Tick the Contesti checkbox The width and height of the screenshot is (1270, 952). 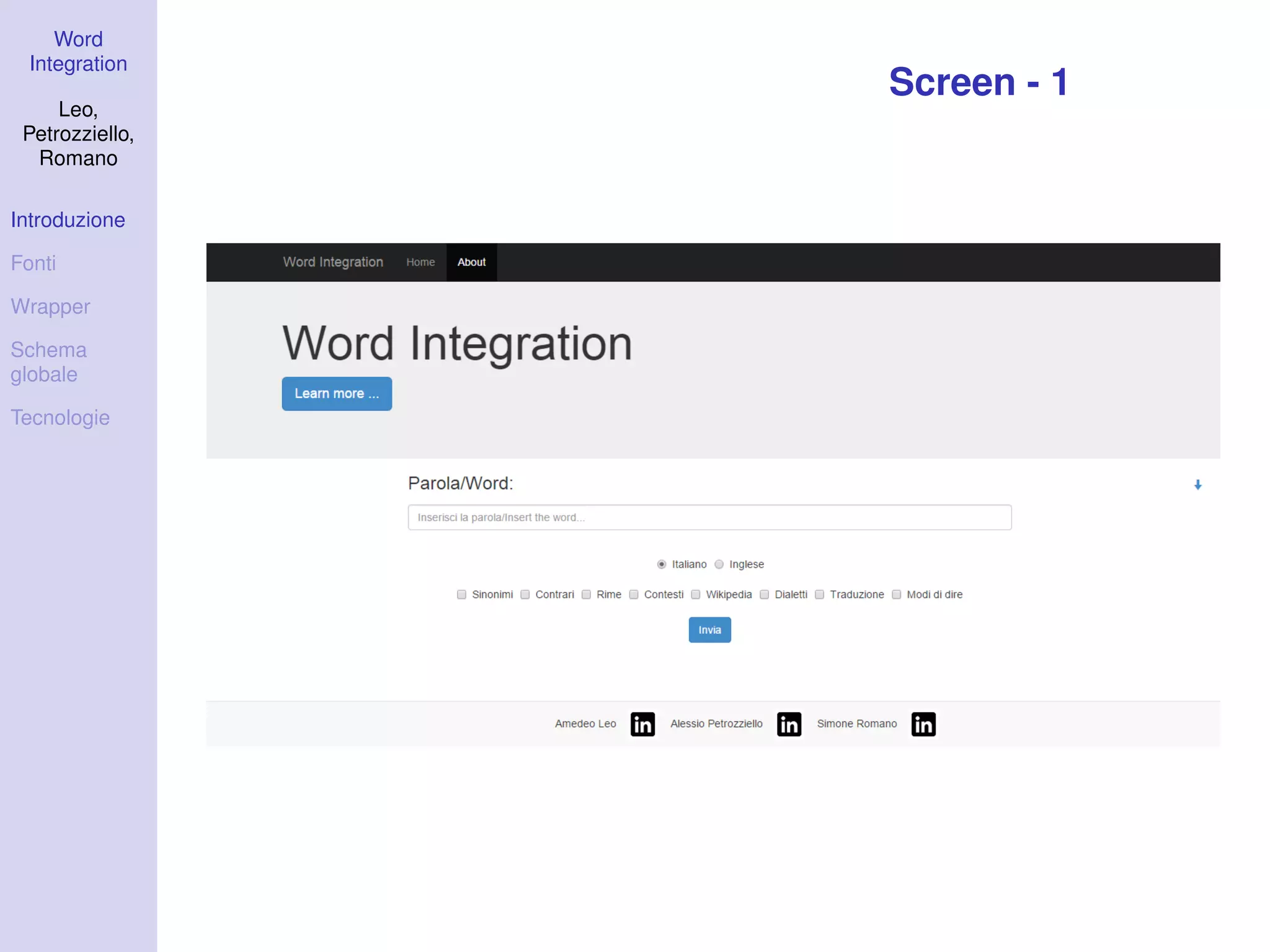[x=634, y=594]
